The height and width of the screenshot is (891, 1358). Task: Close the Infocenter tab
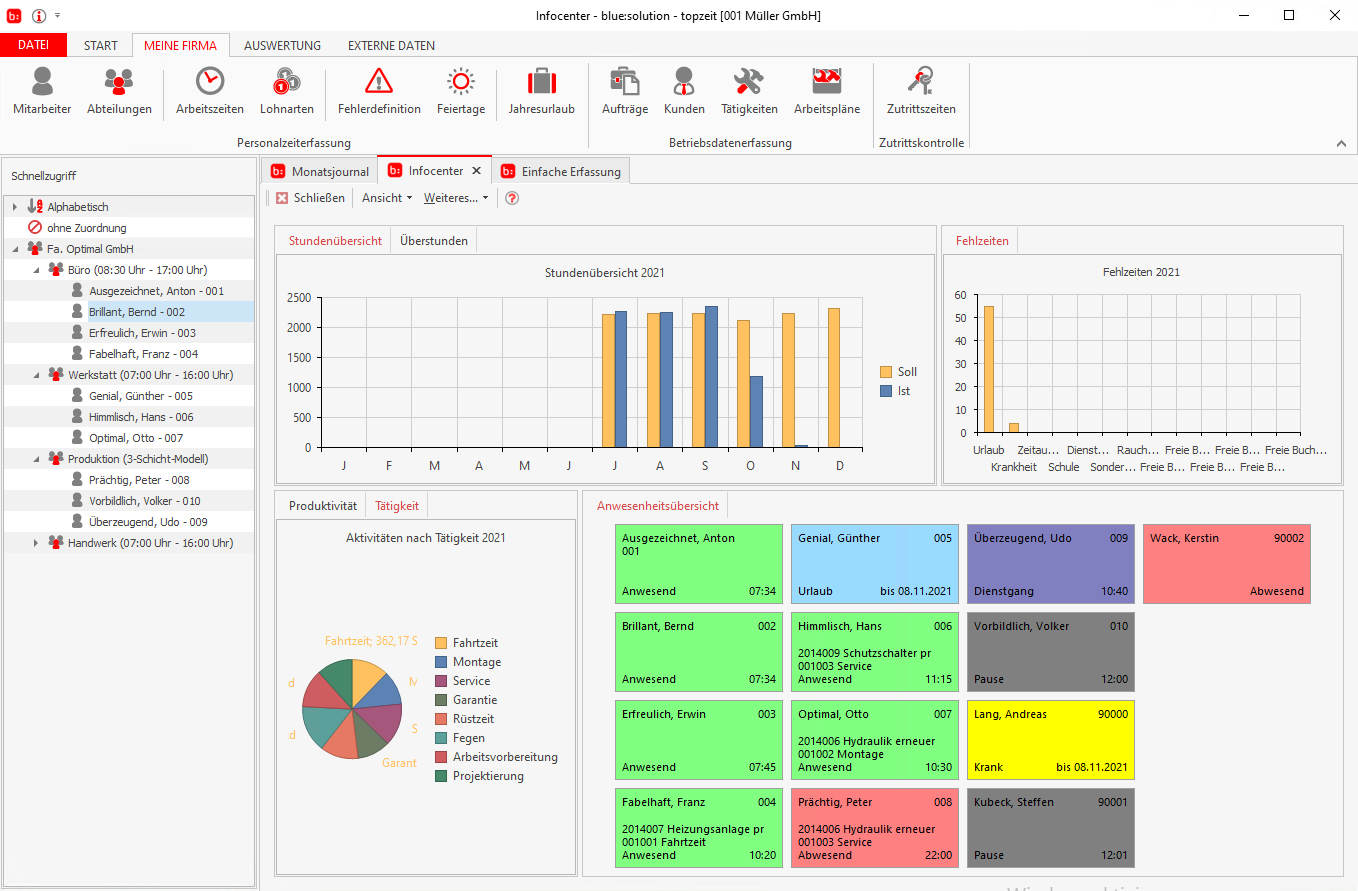(477, 171)
